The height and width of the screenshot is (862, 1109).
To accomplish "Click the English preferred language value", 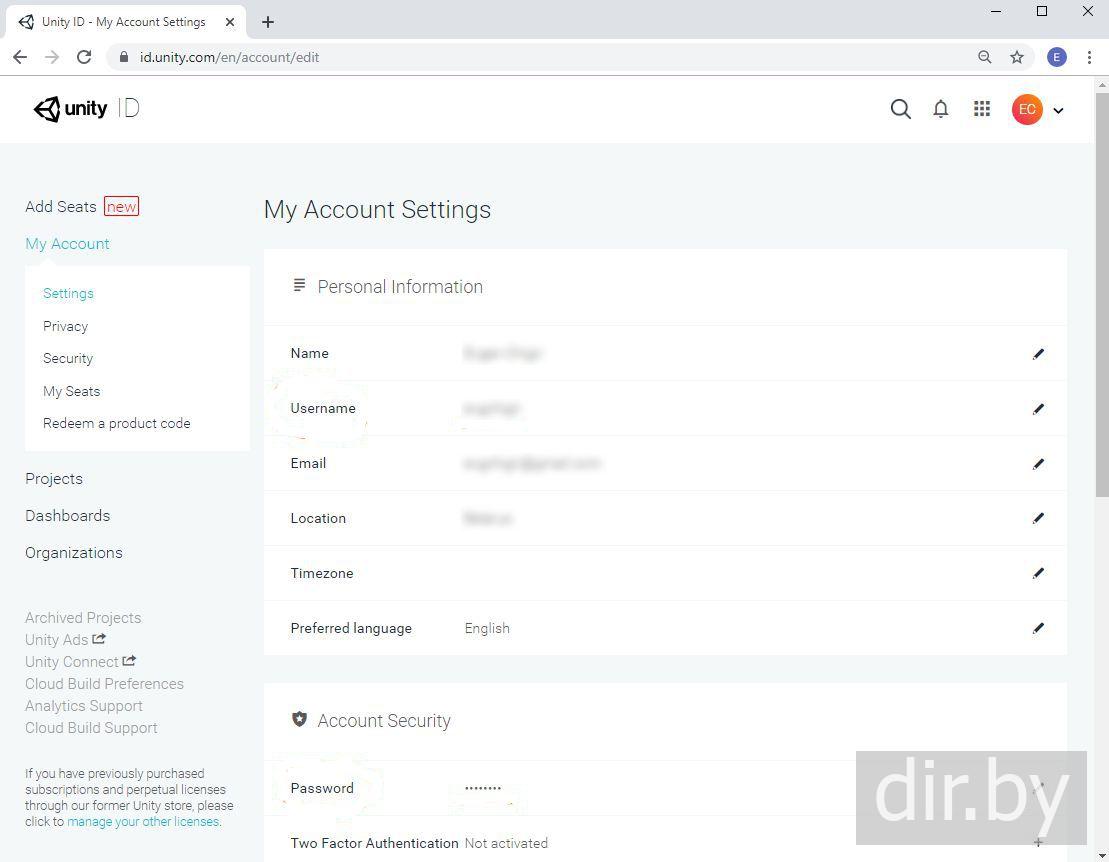I will click(487, 629).
